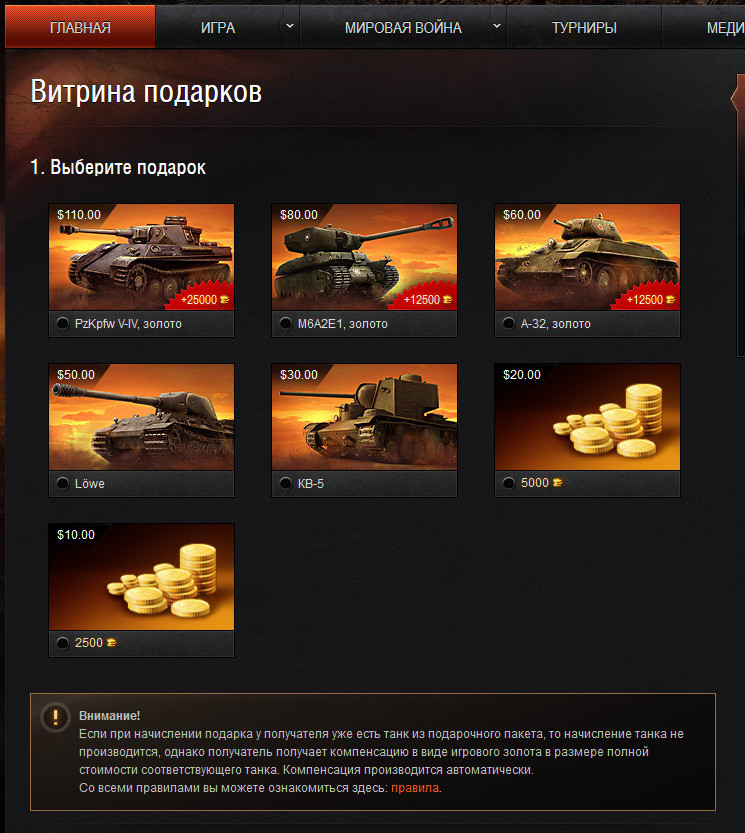Click +12500 bonus badge on M6A2E1

[428, 300]
